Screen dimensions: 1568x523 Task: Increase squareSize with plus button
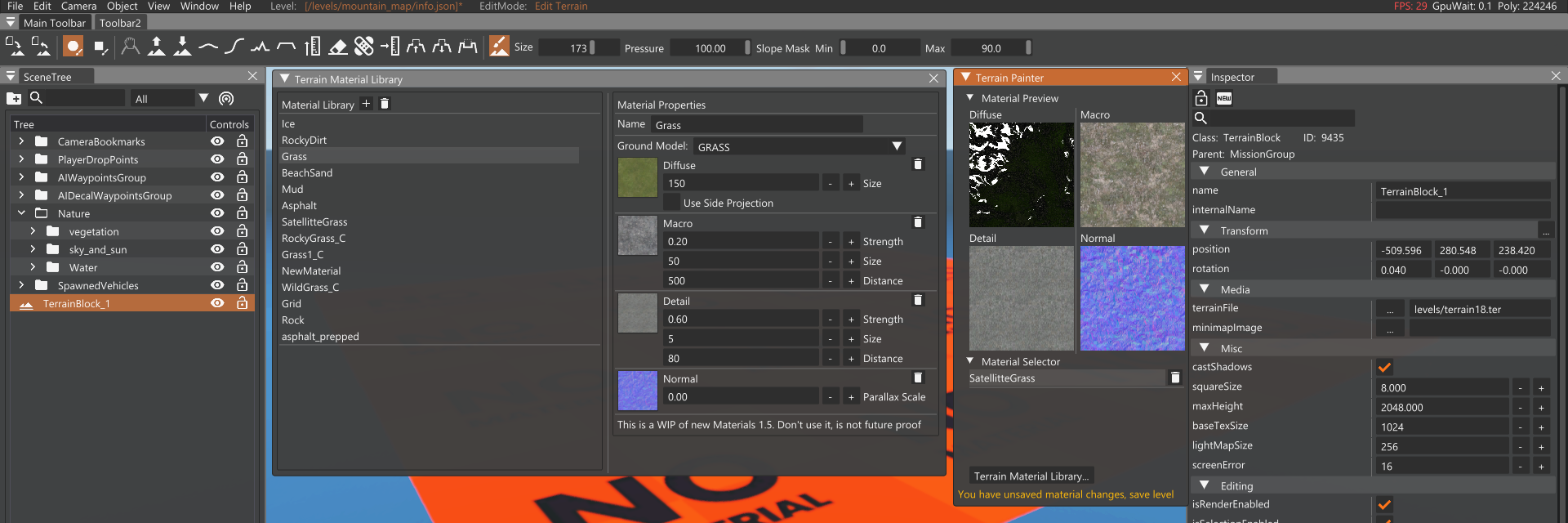1541,387
